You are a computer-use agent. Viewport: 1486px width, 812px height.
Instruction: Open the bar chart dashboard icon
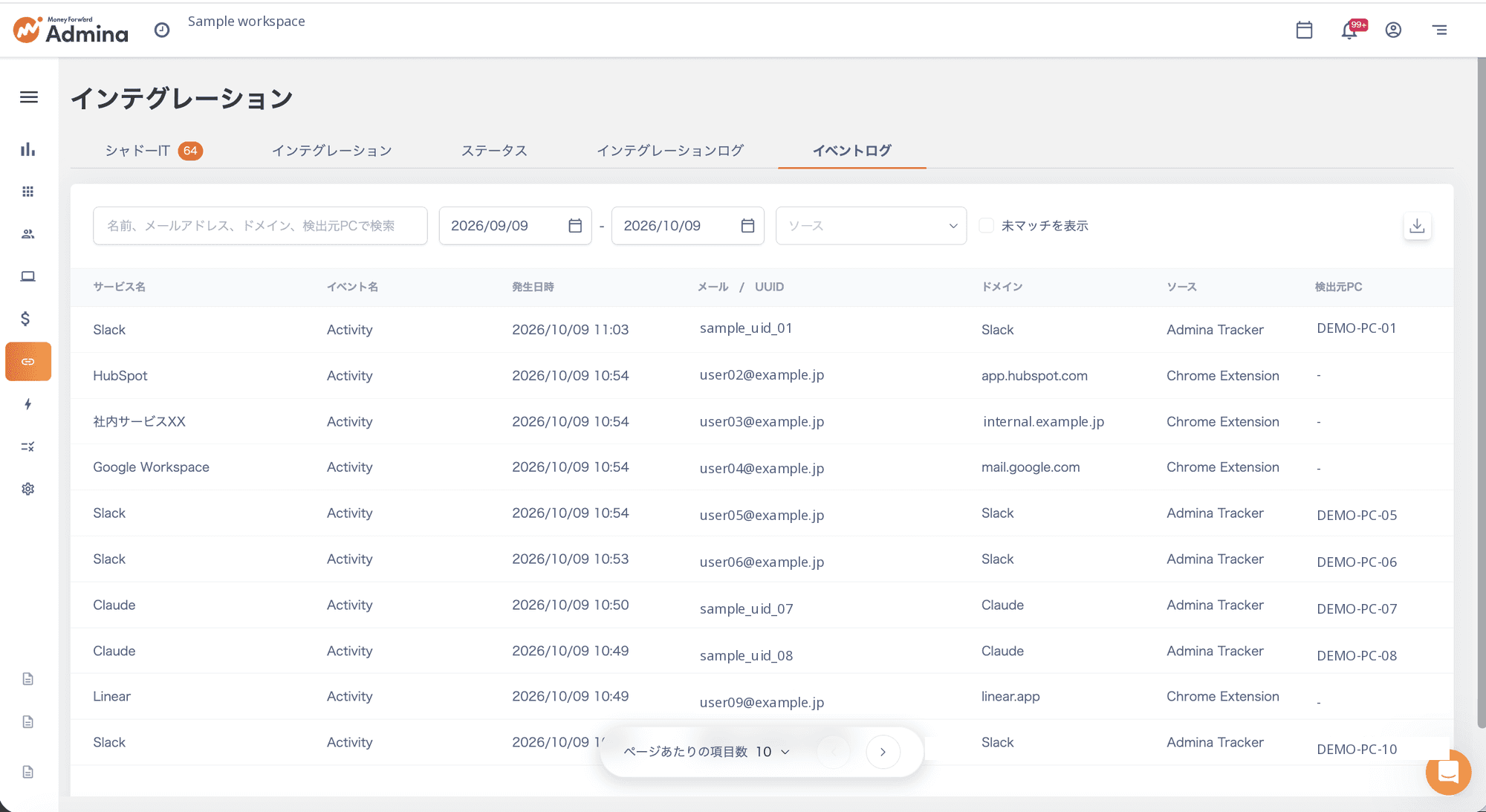[x=27, y=149]
